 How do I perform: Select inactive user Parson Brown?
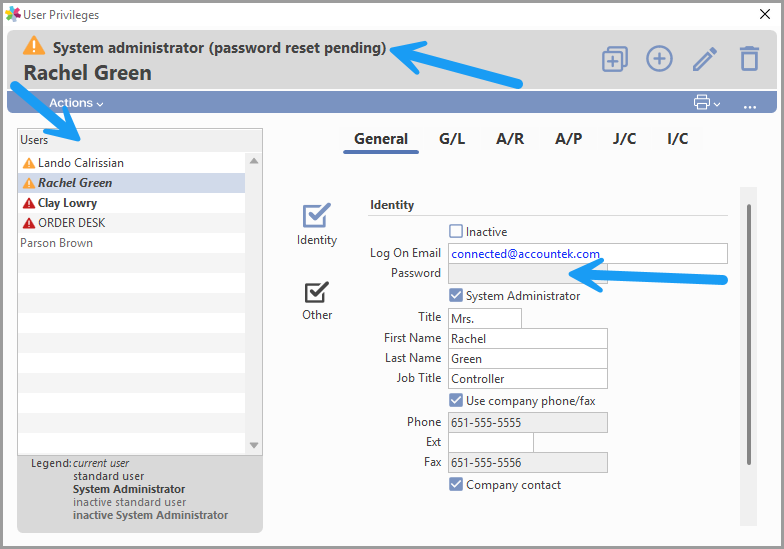[132, 243]
